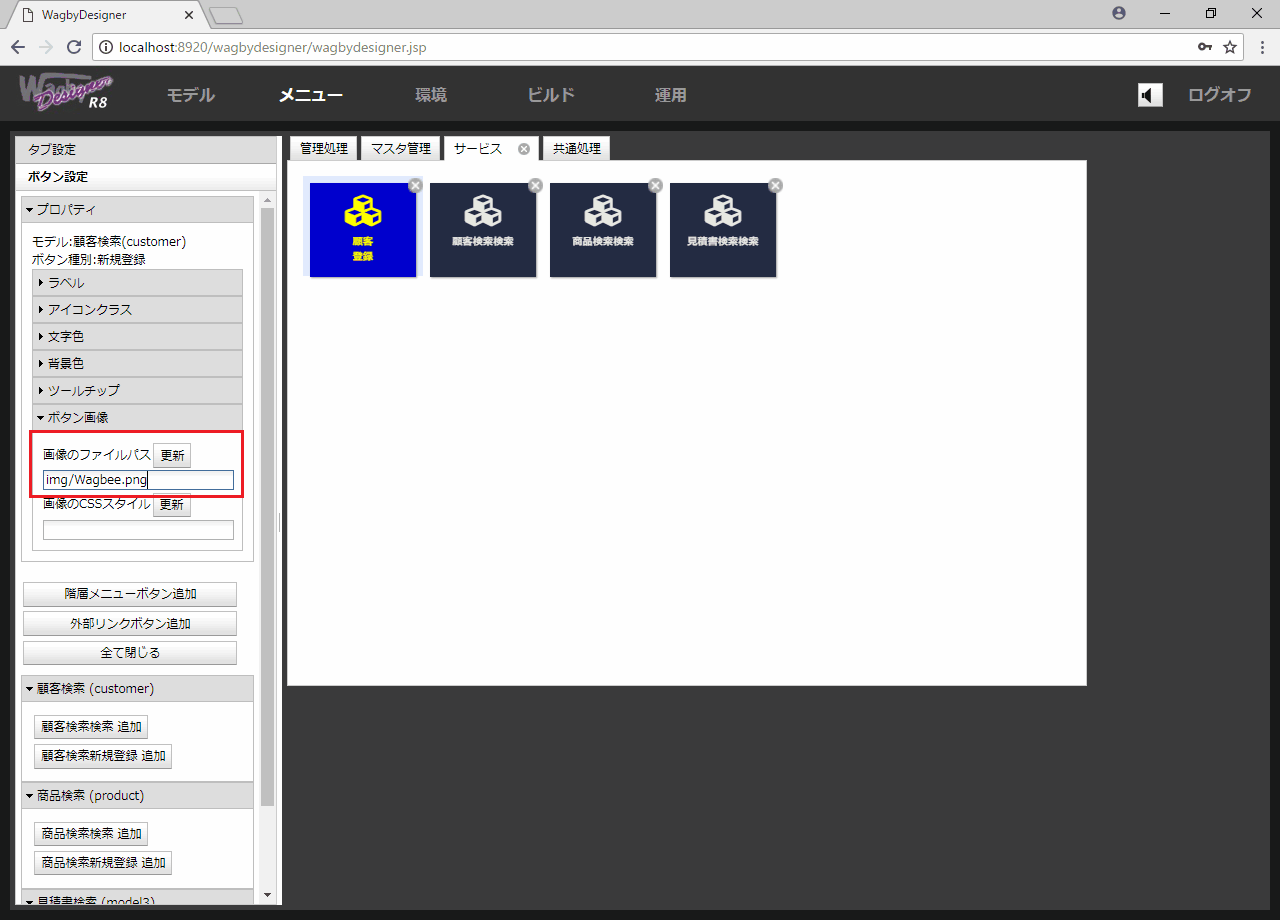Go back with the browser back arrow
This screenshot has width=1280, height=920.
18,47
